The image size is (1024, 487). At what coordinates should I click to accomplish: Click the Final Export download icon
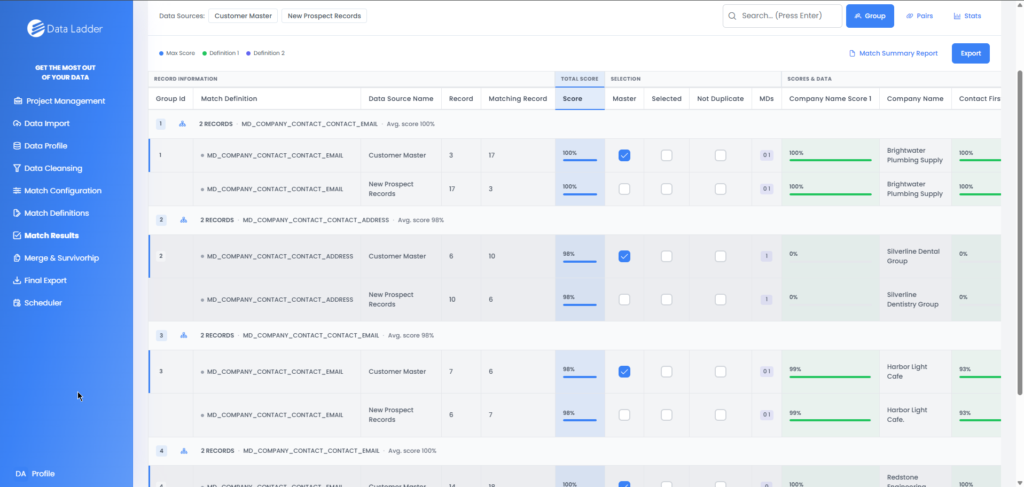(x=17, y=281)
